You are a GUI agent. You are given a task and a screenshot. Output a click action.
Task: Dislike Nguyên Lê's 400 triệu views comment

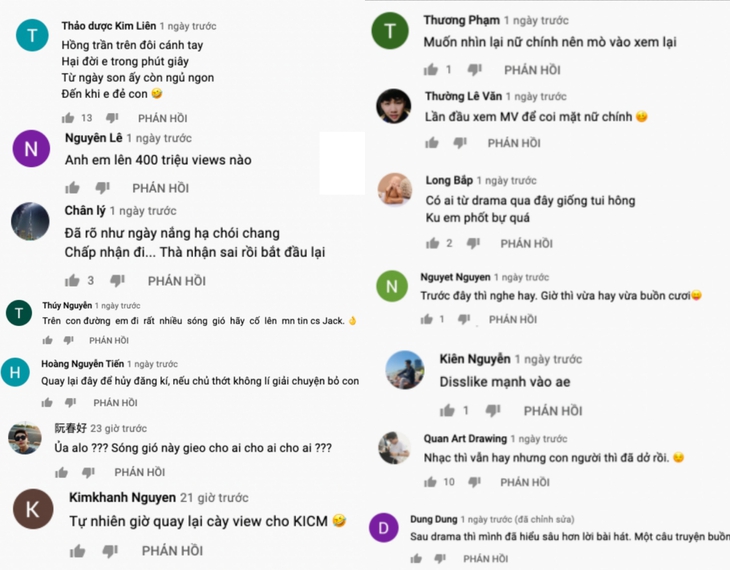coord(102,188)
